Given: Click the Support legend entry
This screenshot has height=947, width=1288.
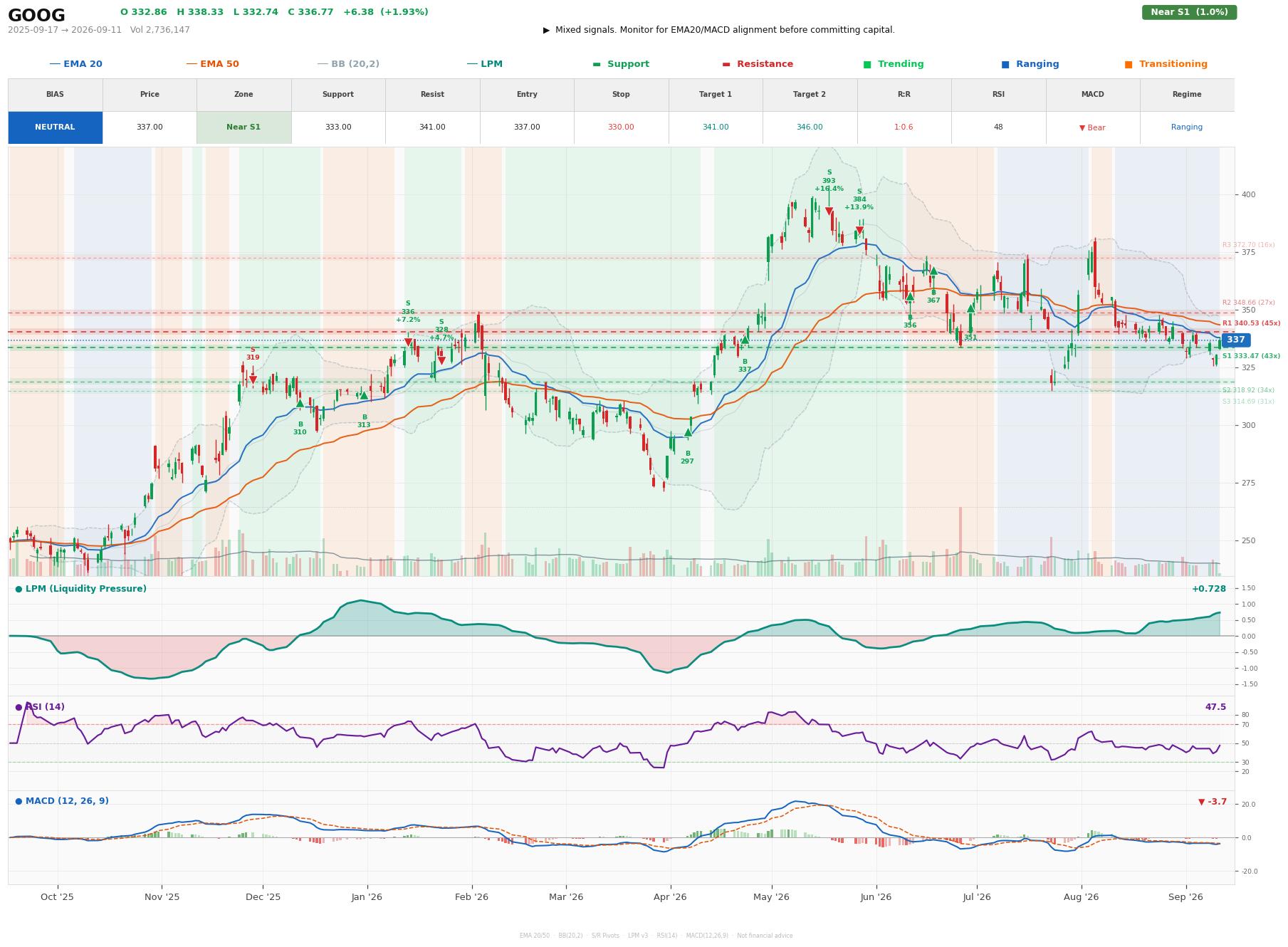Looking at the screenshot, I should pyautogui.click(x=621, y=64).
